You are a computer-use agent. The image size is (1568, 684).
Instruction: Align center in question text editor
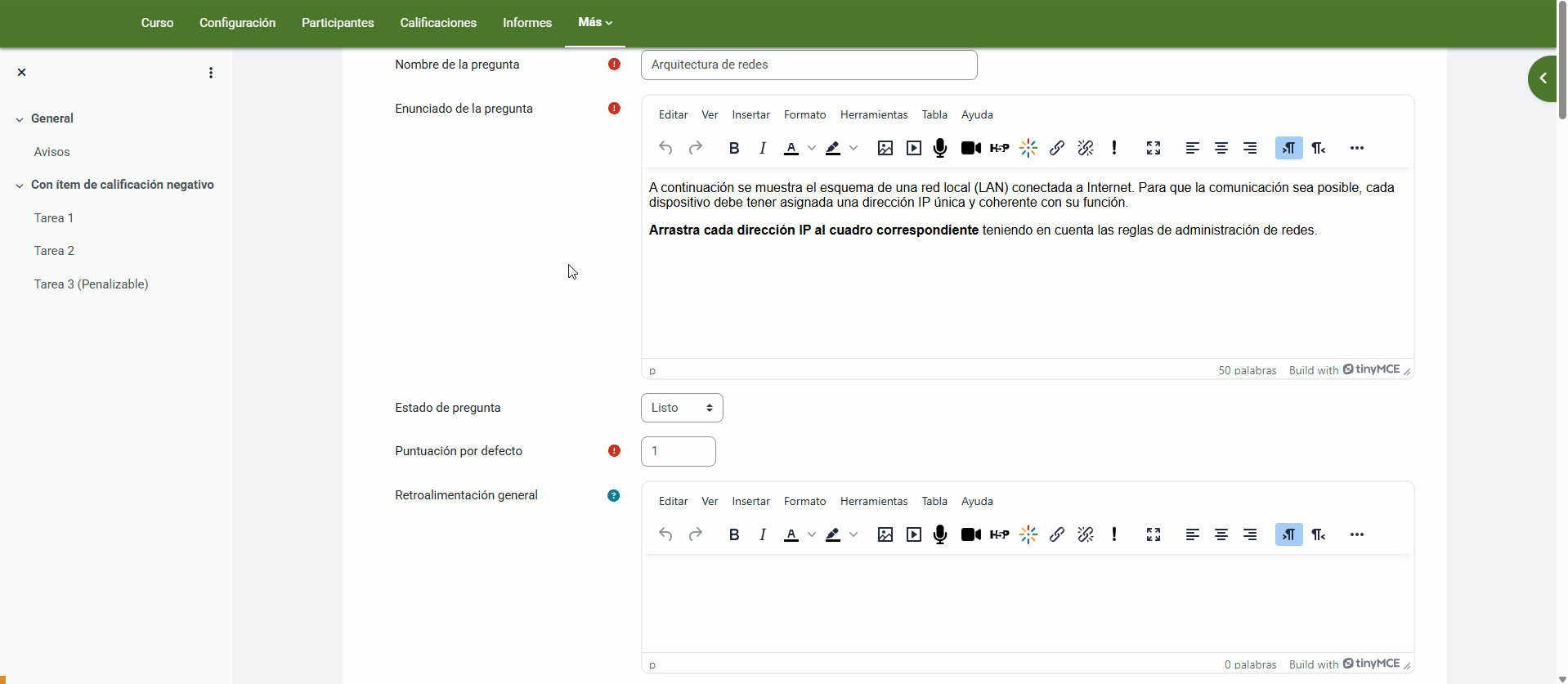click(1221, 148)
